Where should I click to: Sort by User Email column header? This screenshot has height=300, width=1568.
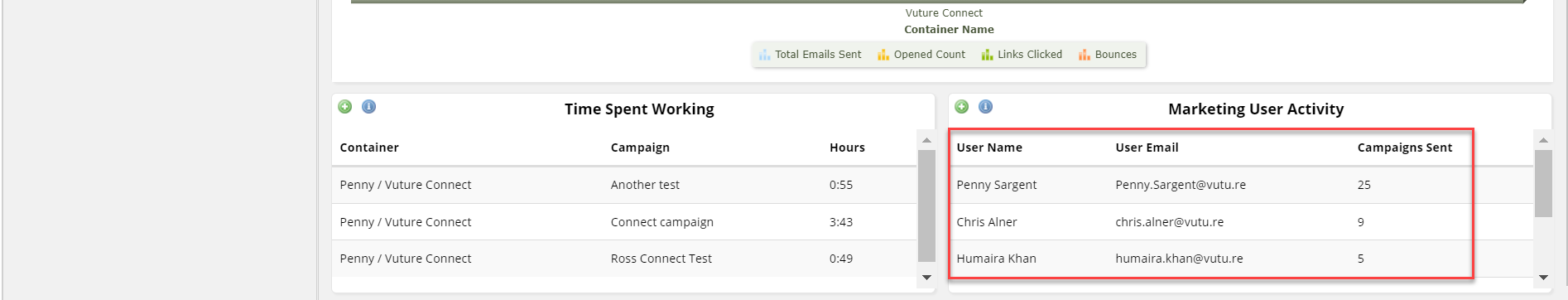click(x=1147, y=148)
